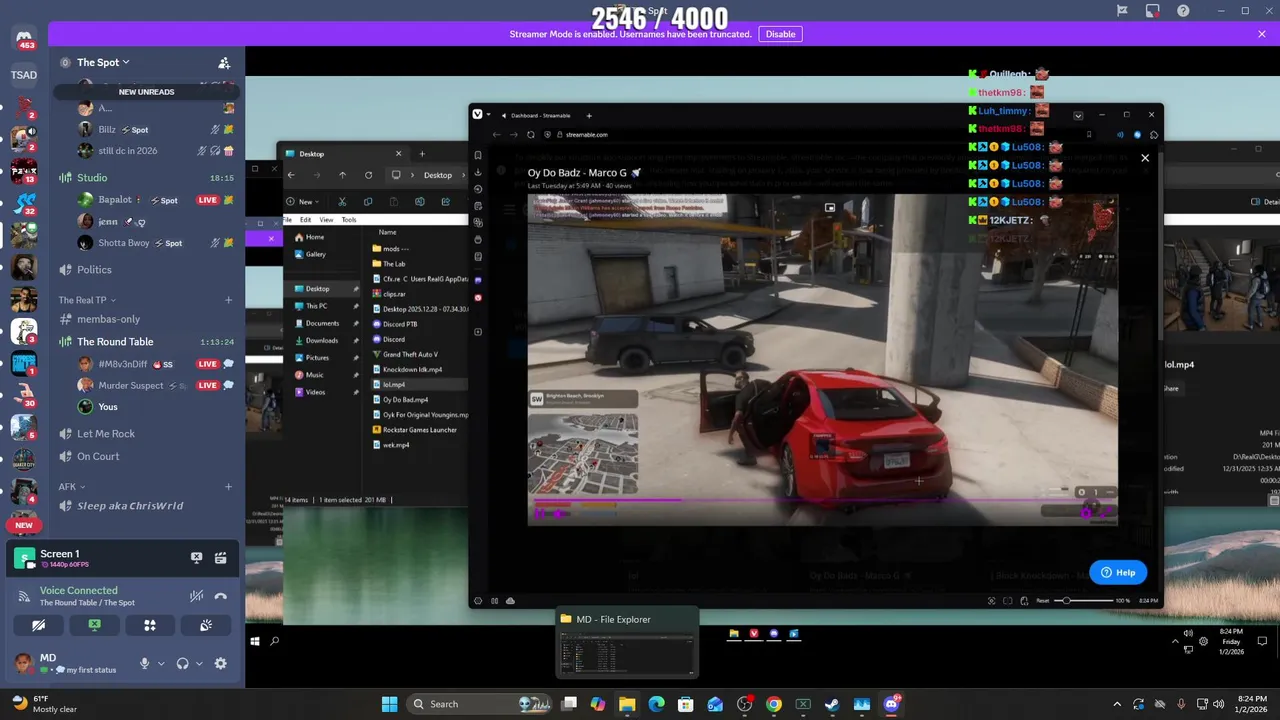Adjust the browser zoom slider
Screen dimensions: 1280x720
[1083, 600]
